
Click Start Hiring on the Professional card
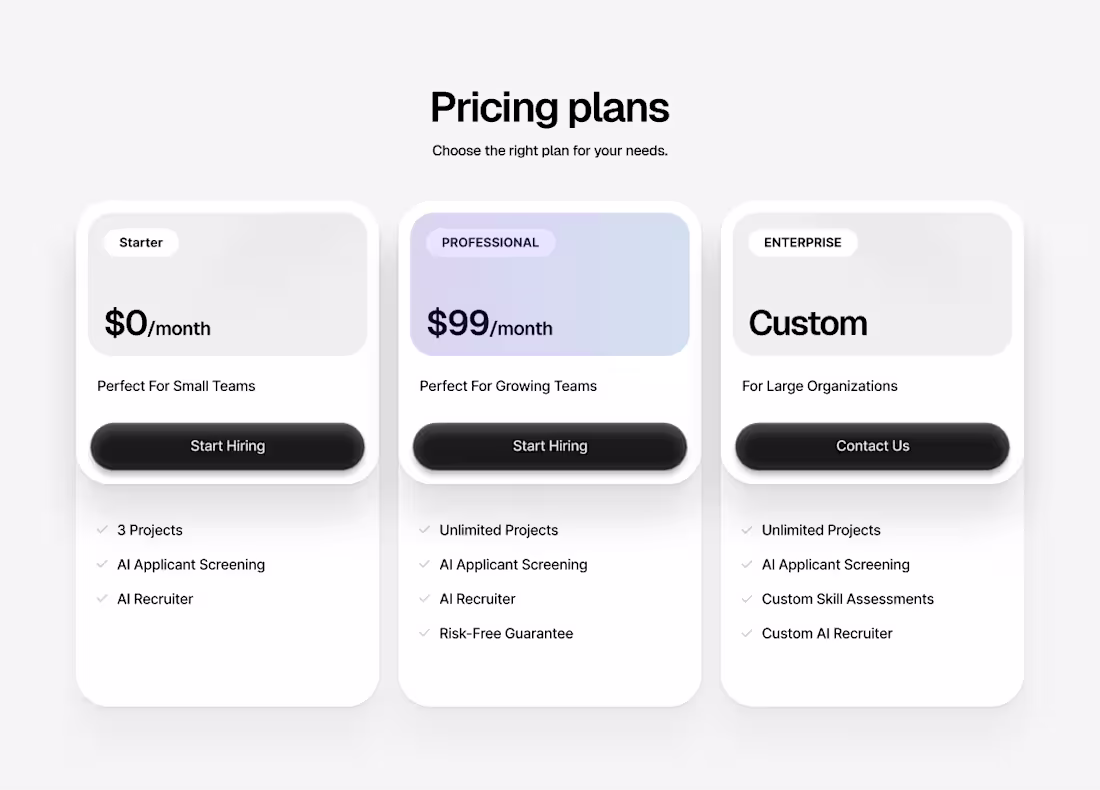click(x=549, y=446)
